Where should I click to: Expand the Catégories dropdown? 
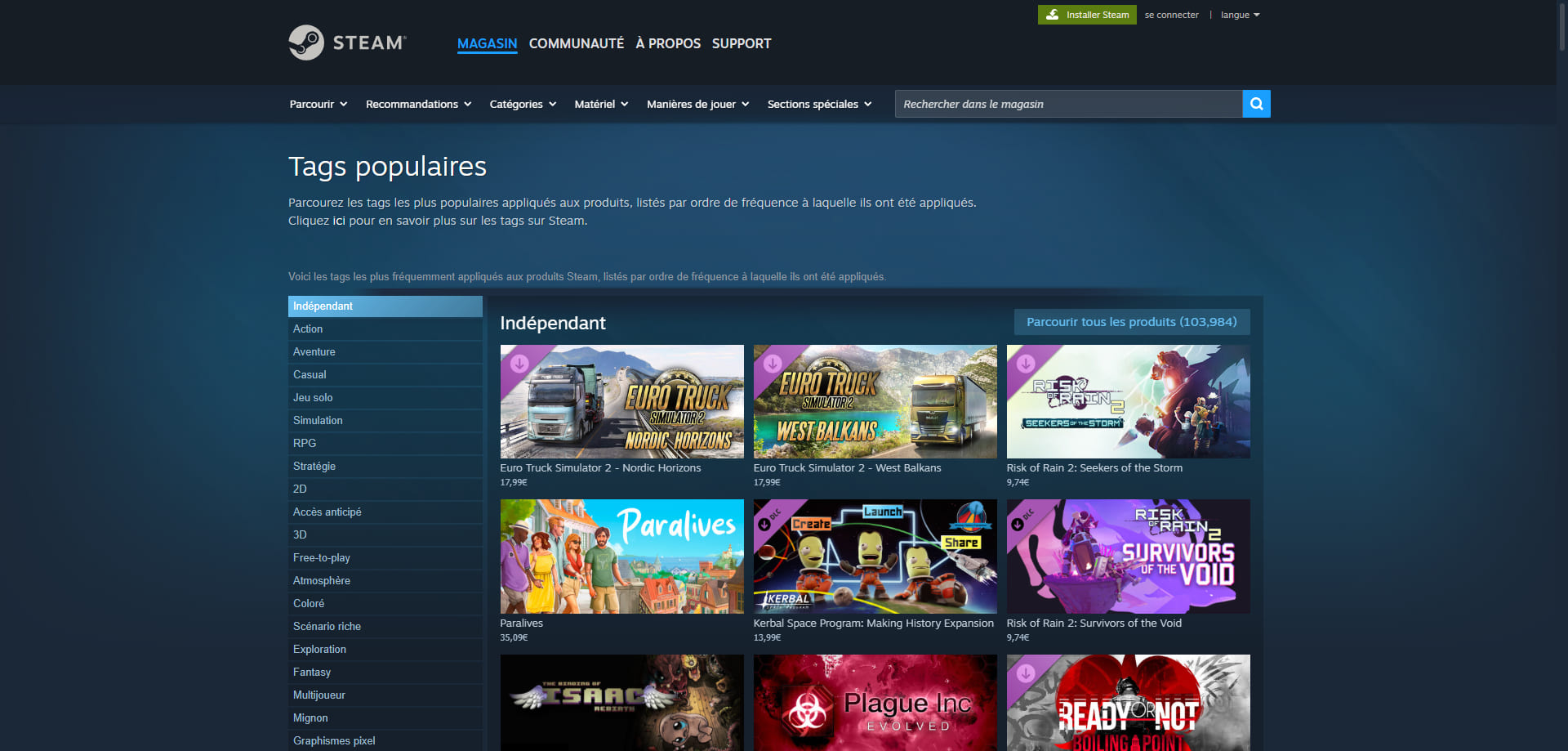(x=523, y=104)
